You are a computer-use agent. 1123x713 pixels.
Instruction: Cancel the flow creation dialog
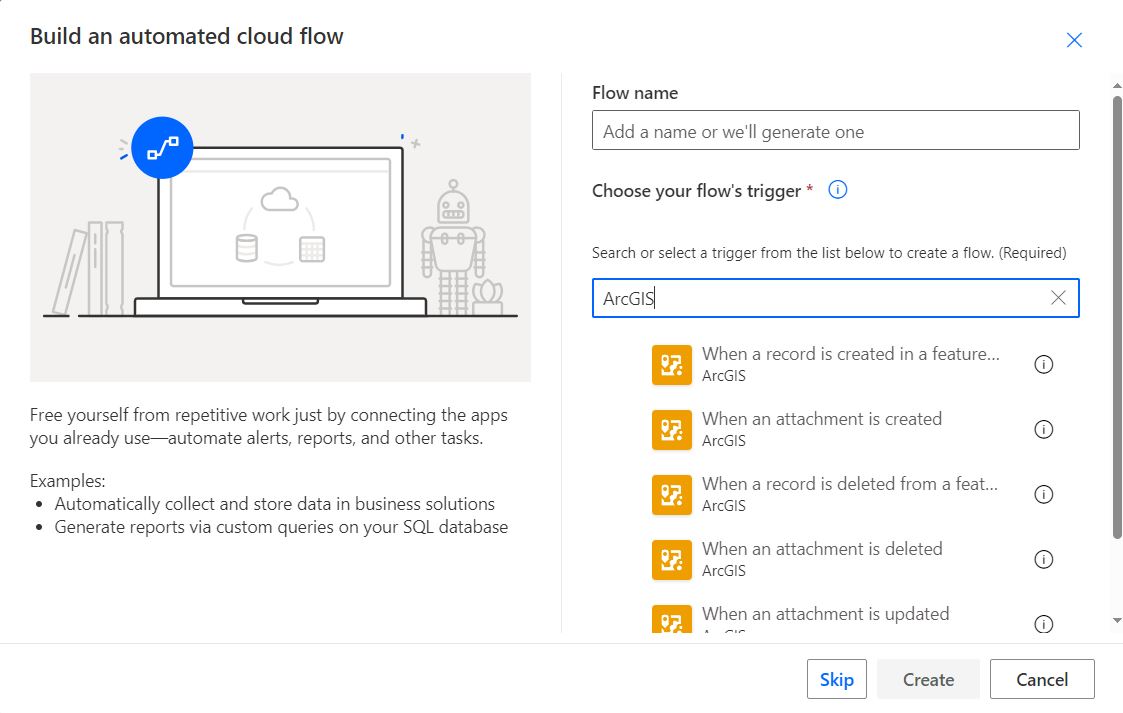[x=1042, y=679]
